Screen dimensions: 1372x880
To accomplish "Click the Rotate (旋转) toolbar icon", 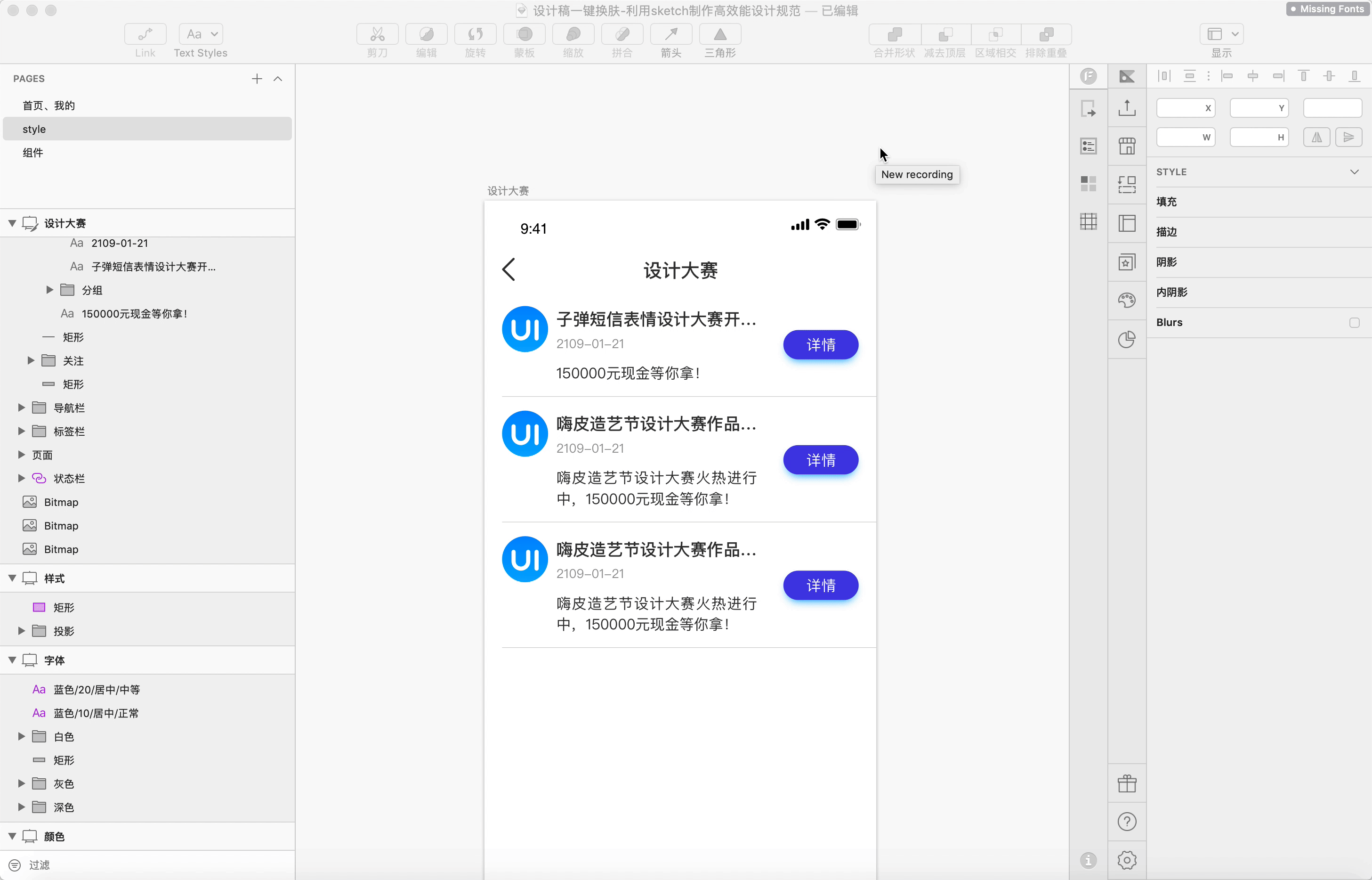I will pos(475,35).
